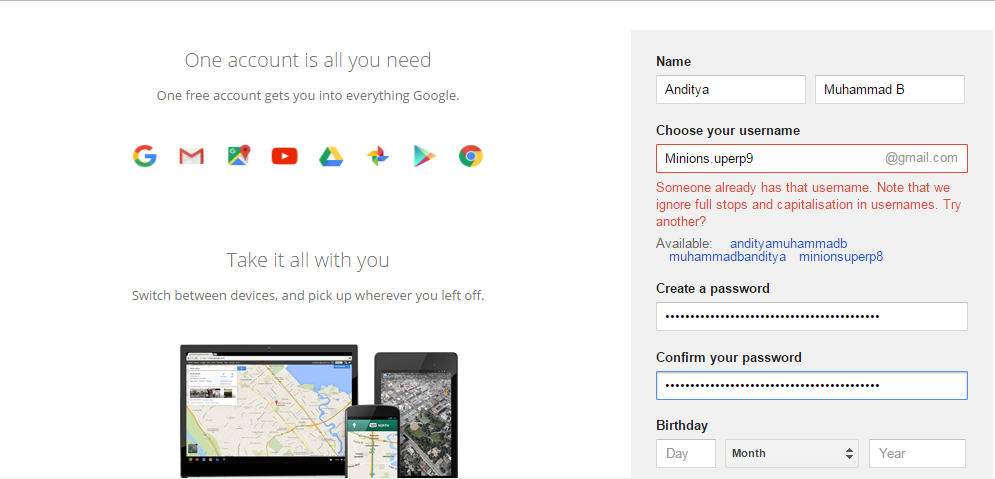
Task: Click the 'Create a password' label
Action: (x=713, y=289)
